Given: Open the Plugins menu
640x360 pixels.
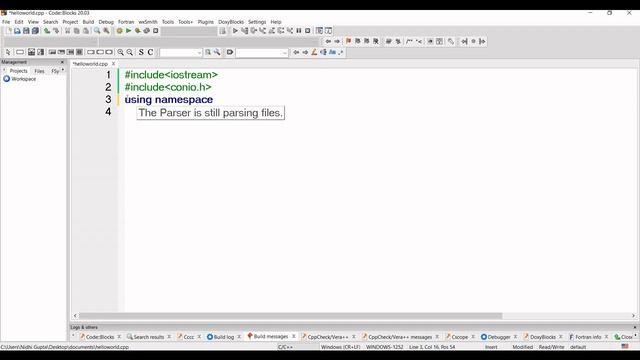Looking at the screenshot, I should (206, 22).
